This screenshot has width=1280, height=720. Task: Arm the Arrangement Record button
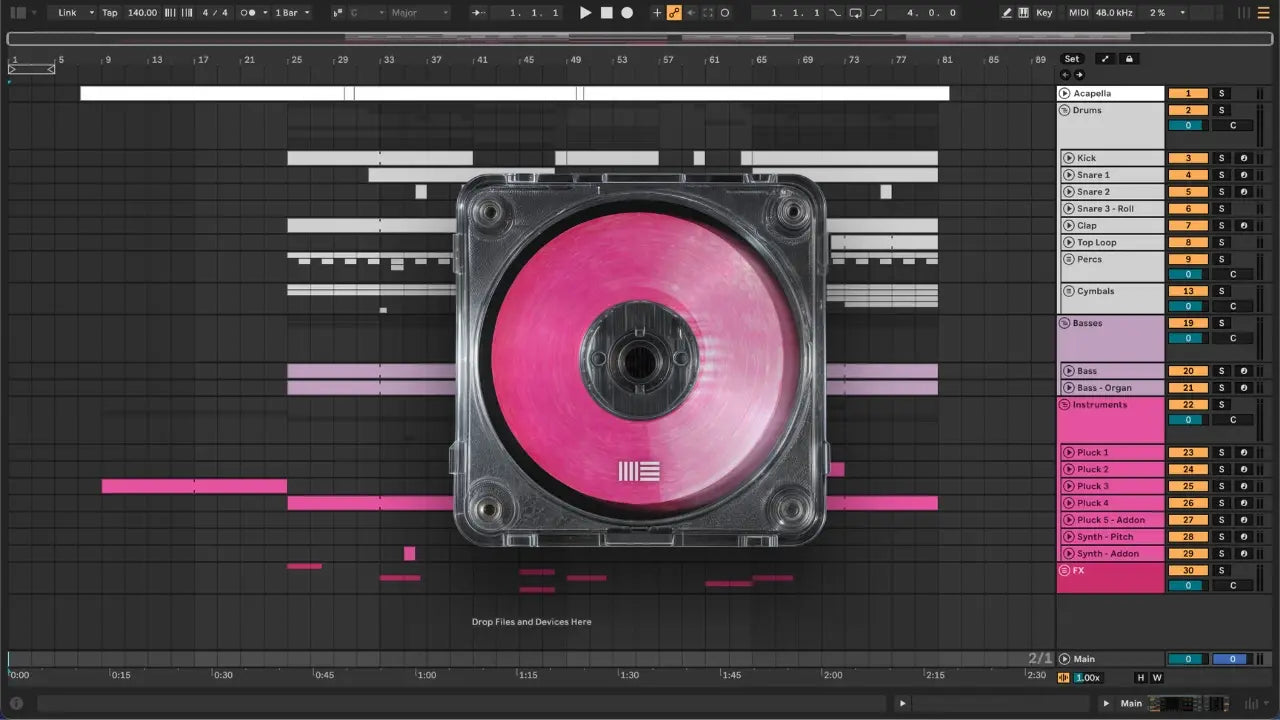click(x=627, y=13)
